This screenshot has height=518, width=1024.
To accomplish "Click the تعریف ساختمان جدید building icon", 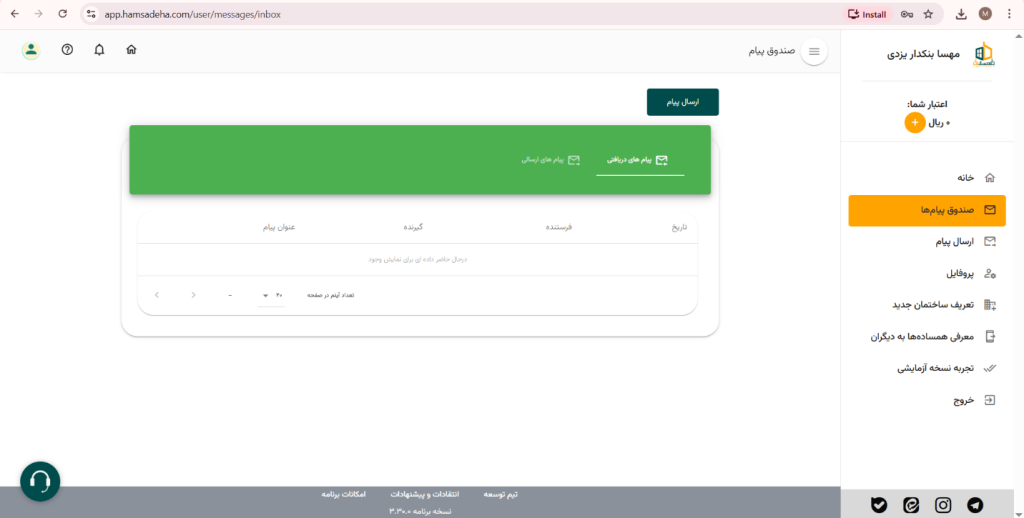I will click(x=989, y=305).
